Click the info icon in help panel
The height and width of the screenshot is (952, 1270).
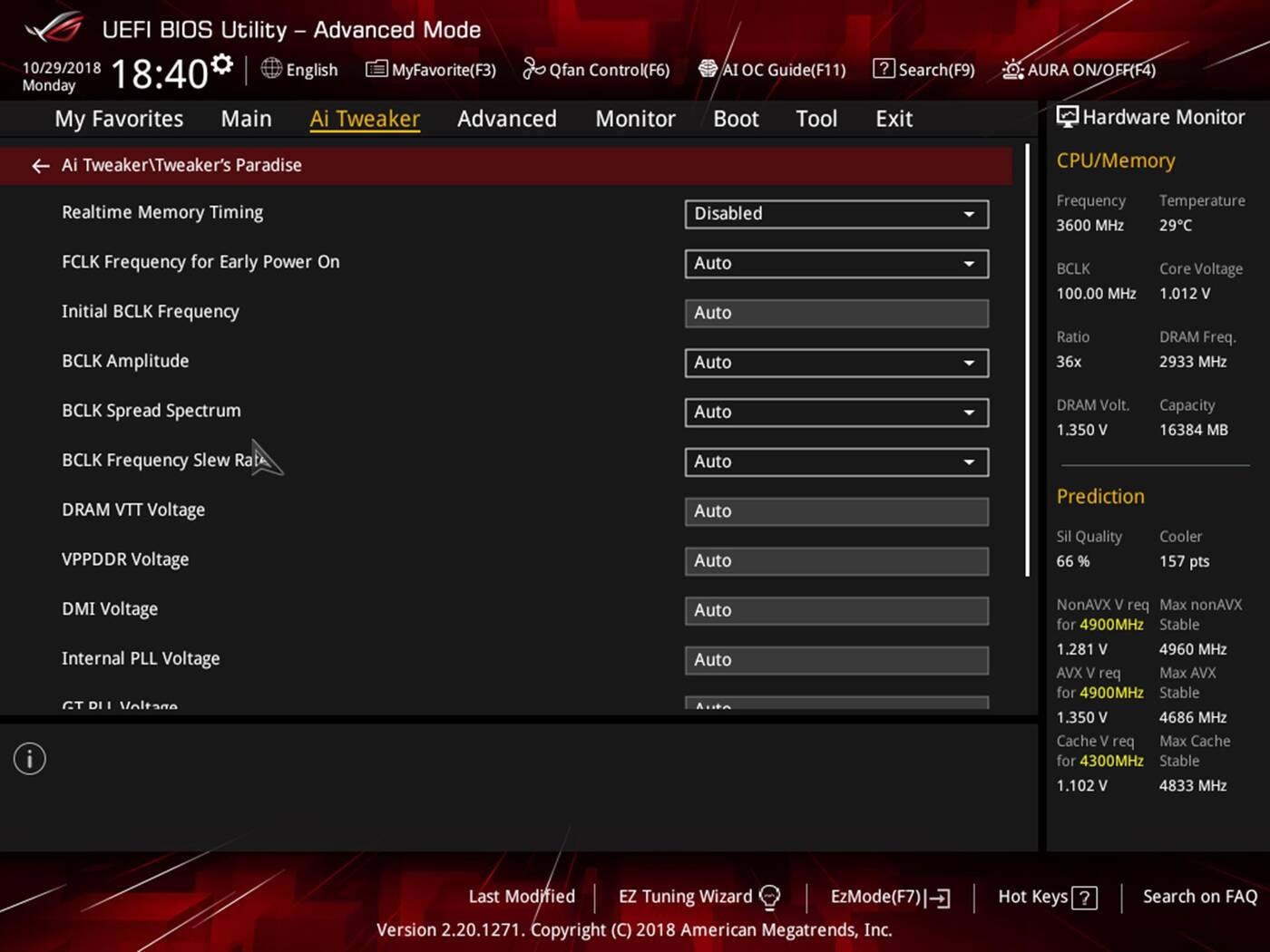[30, 759]
